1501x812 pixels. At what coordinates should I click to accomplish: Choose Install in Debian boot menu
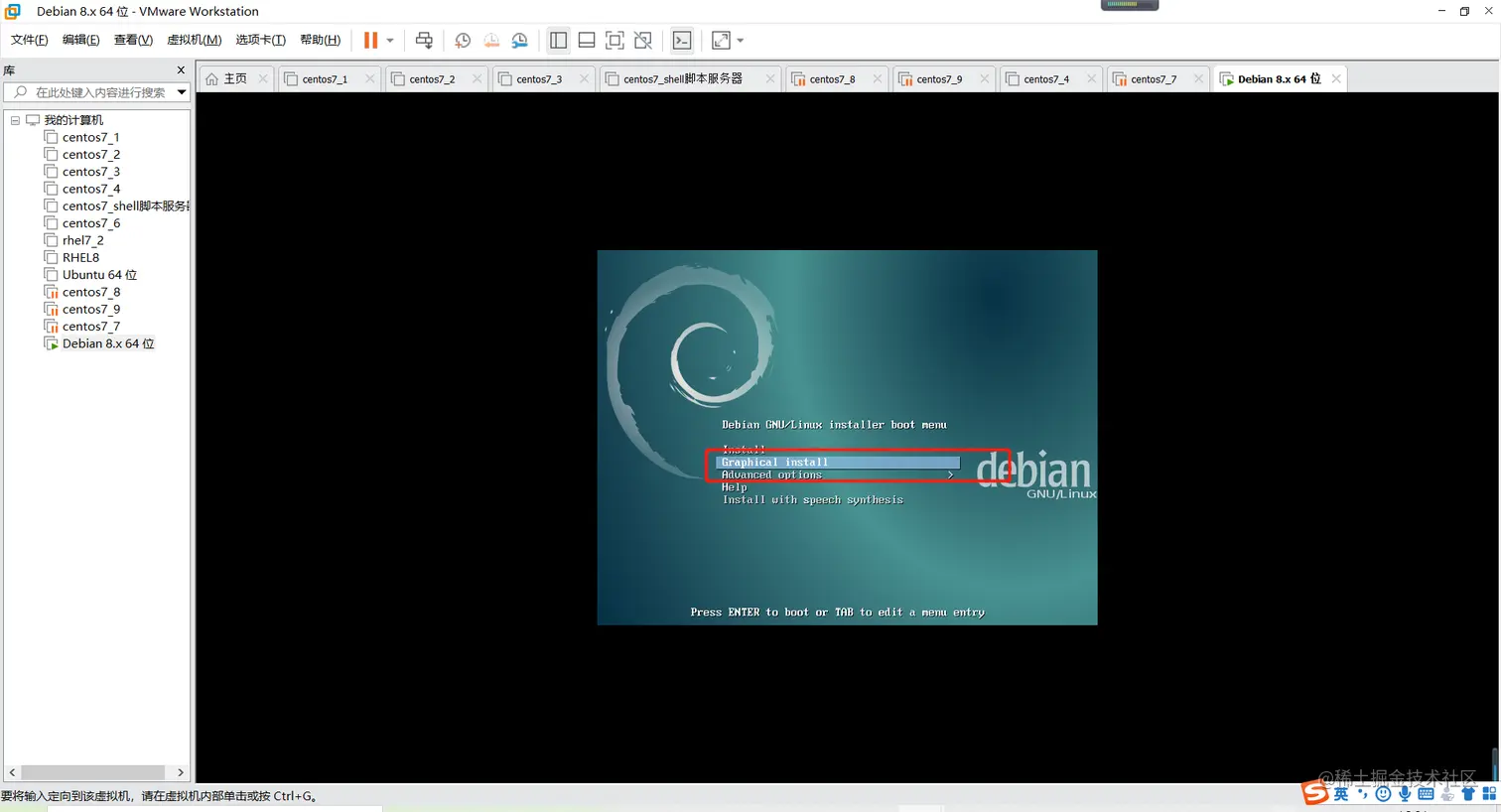click(744, 450)
